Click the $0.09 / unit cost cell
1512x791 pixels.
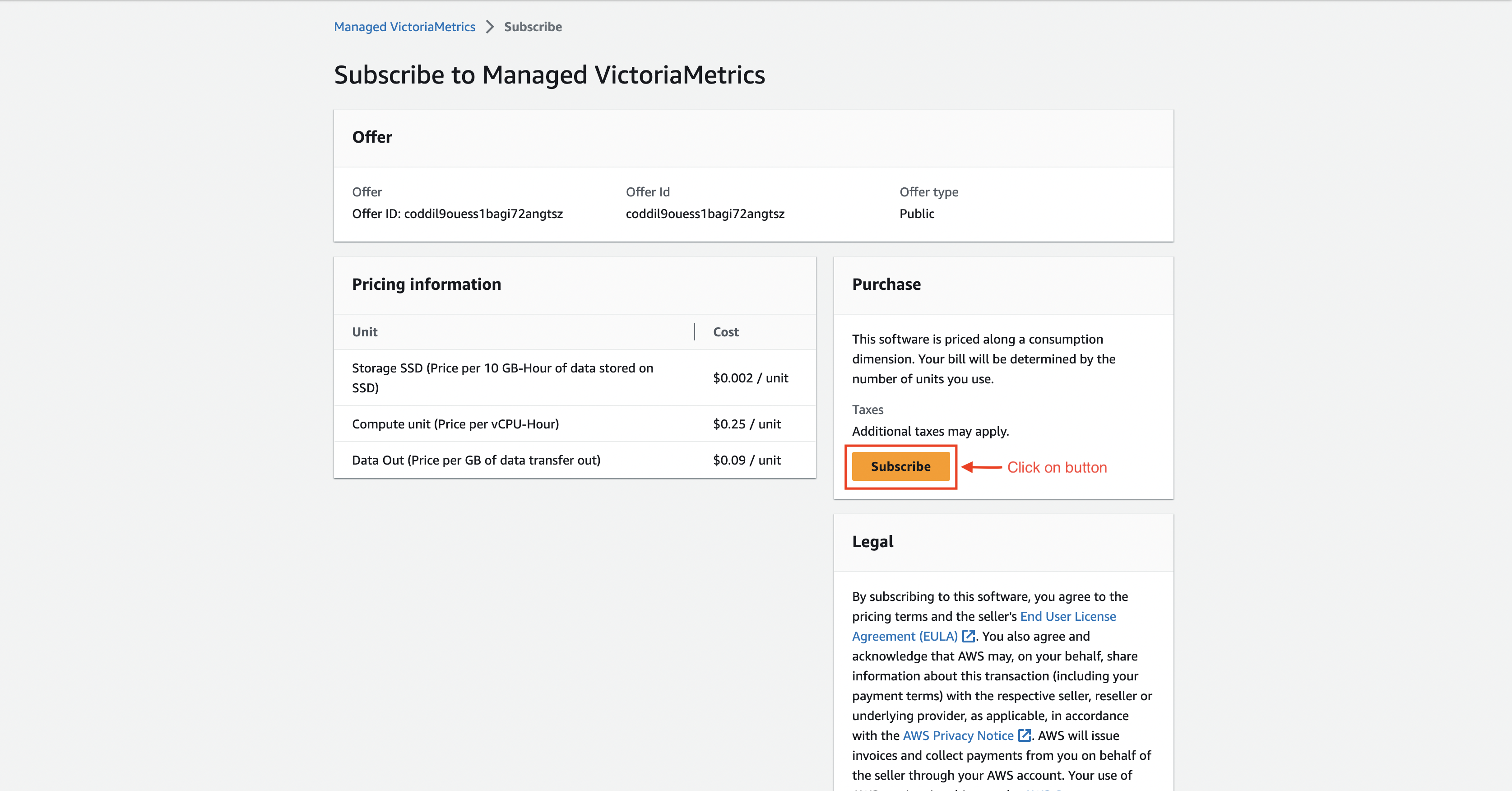coord(747,460)
